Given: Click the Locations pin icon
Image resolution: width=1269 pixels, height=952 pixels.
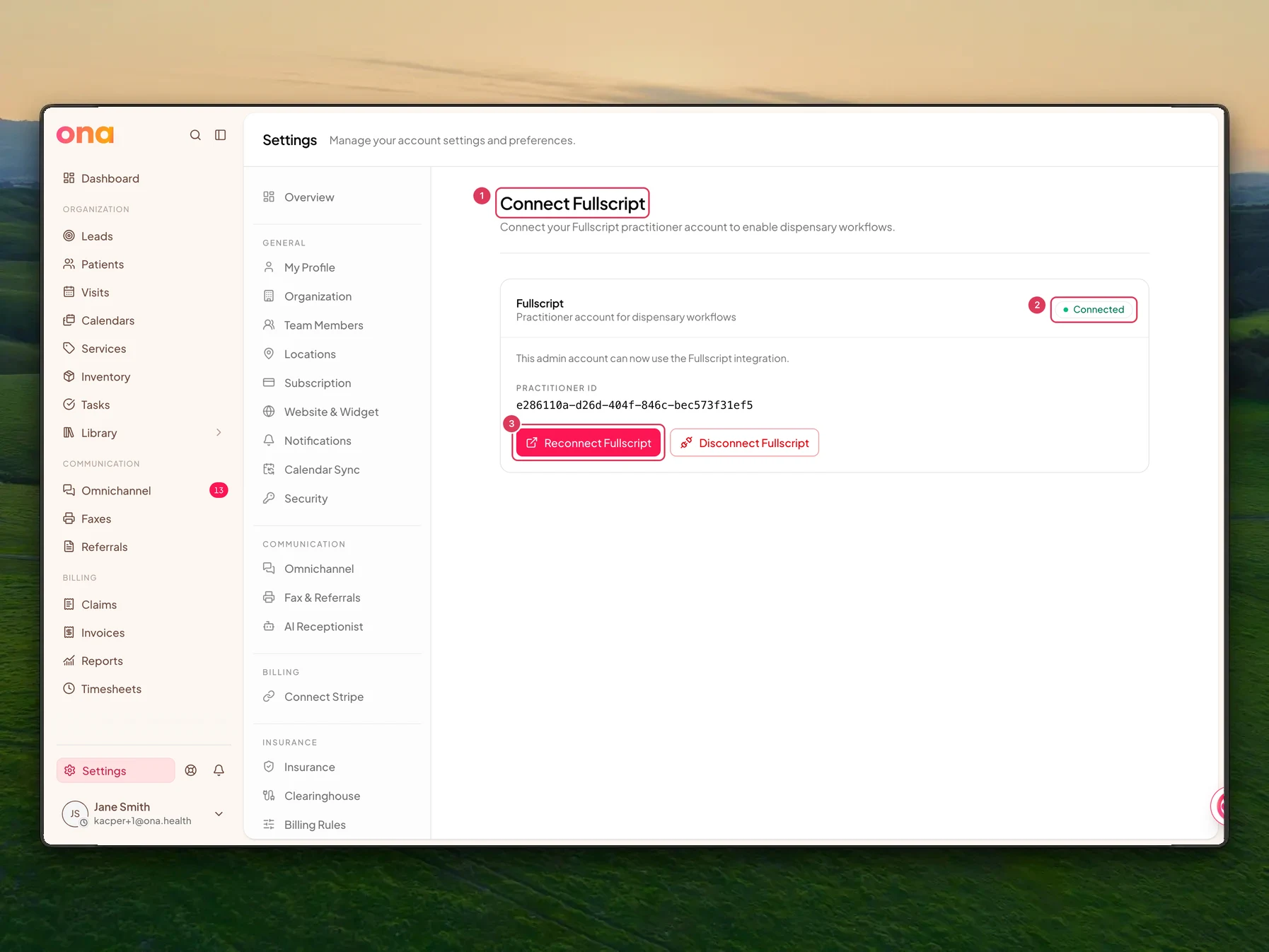Looking at the screenshot, I should click(269, 354).
